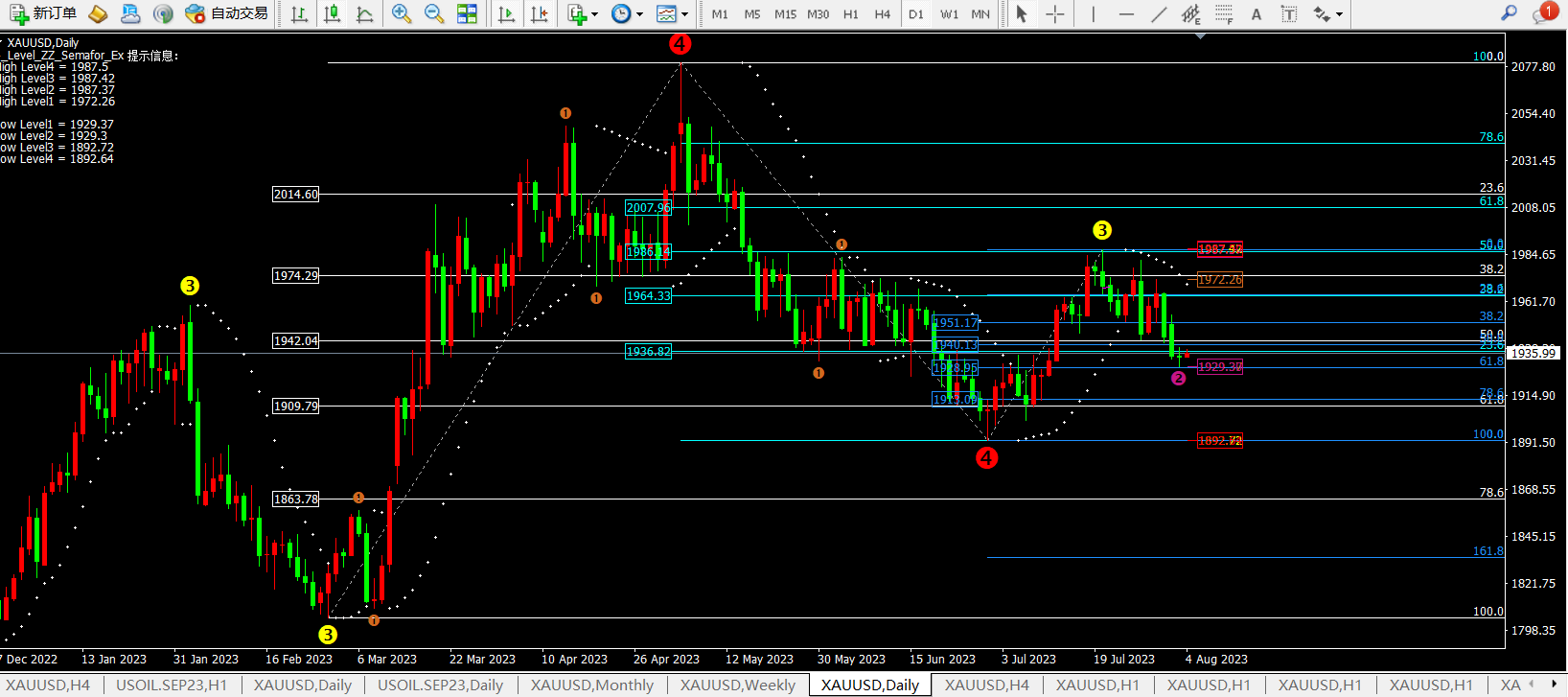Draw a horizontal line tool
1568x697 pixels.
pos(1126,13)
